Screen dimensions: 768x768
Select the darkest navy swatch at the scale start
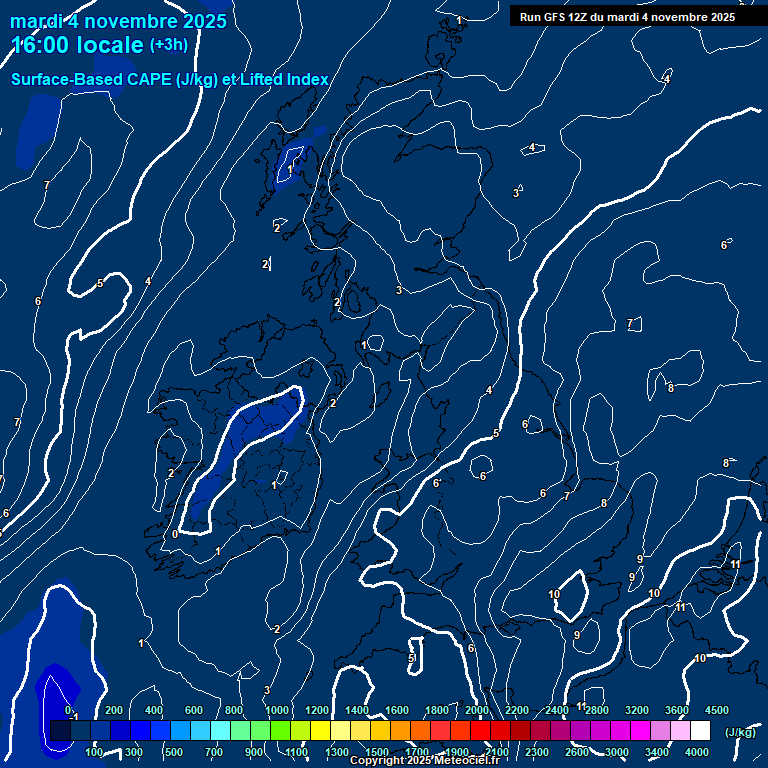tap(60, 730)
